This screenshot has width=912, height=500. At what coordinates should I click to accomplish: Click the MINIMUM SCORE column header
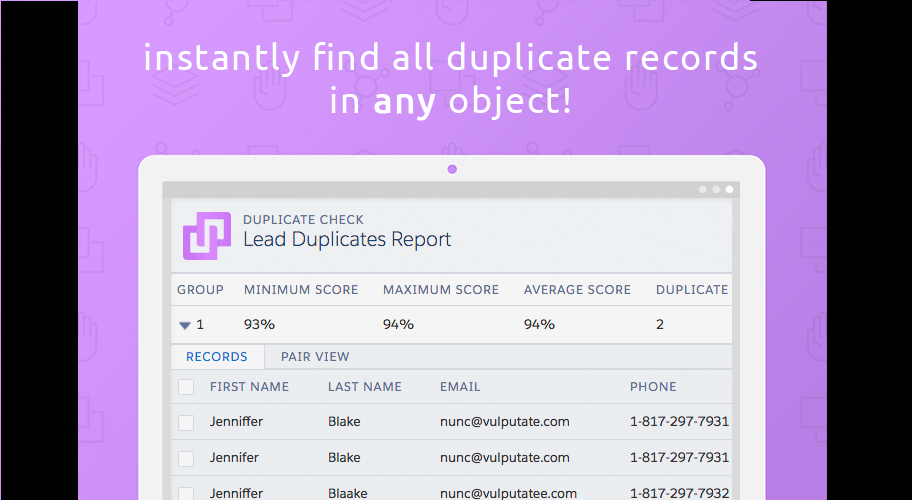(x=301, y=290)
